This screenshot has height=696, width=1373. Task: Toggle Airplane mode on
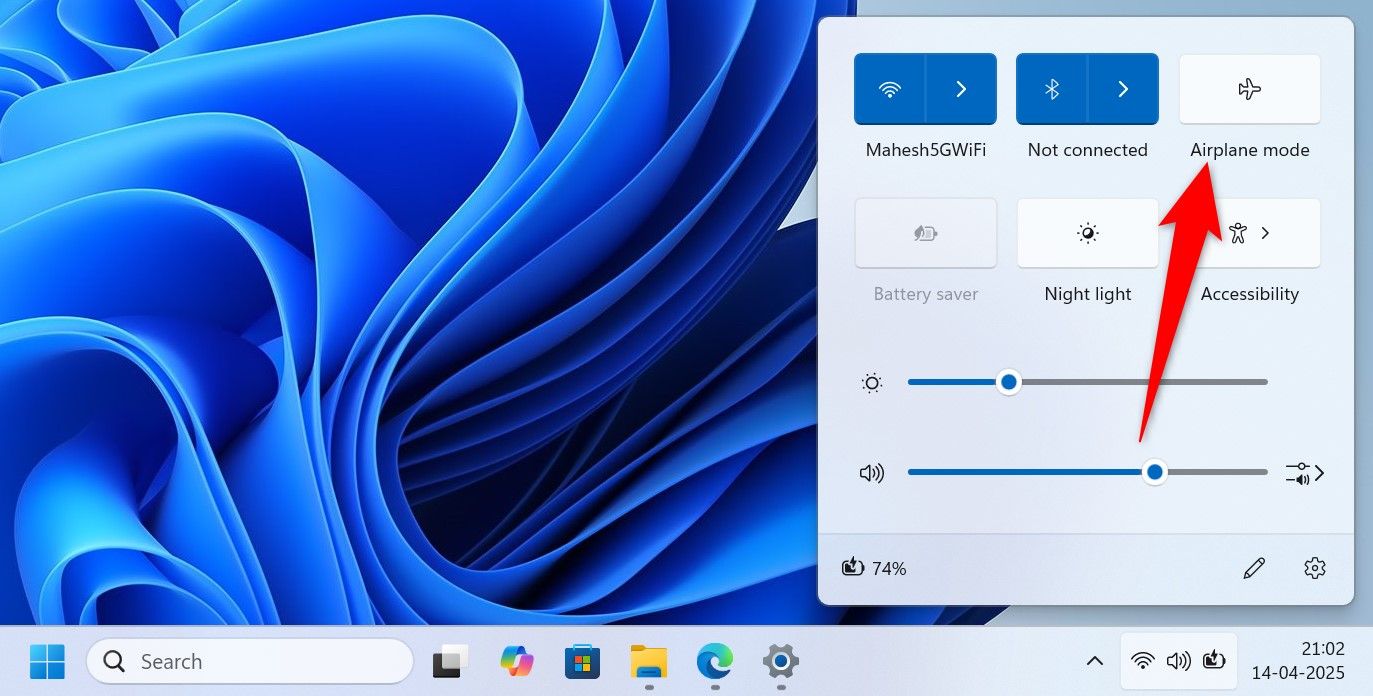(x=1249, y=90)
